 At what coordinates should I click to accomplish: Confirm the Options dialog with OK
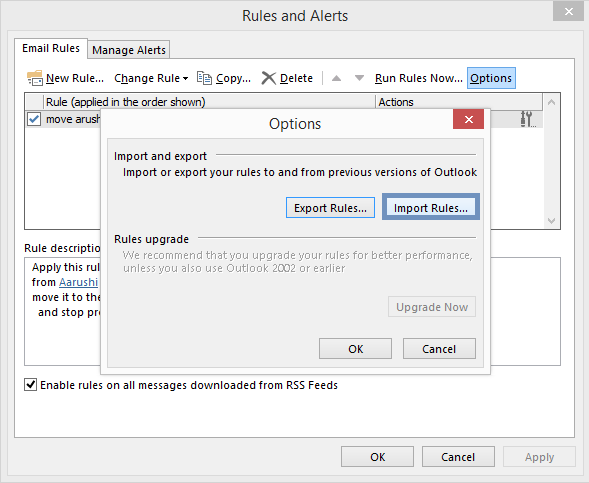(x=355, y=349)
